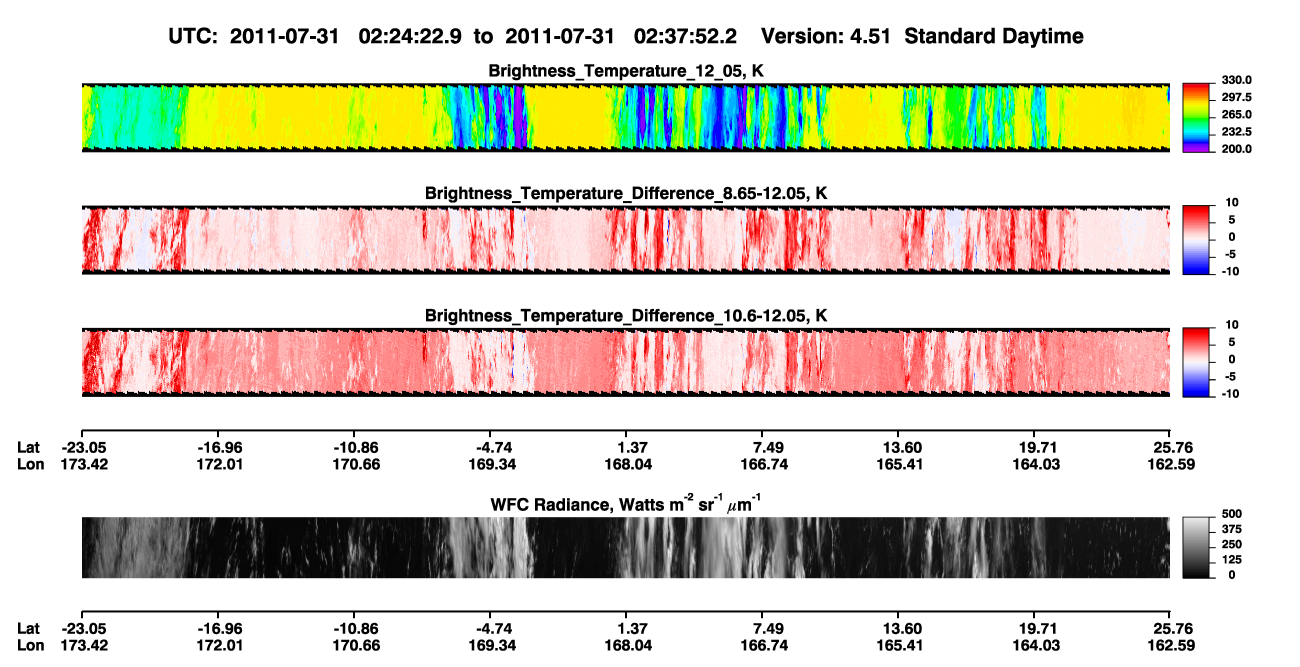Click latitude -16.96 on axis beneath WFC image
The image size is (1300, 667).
coord(219,629)
